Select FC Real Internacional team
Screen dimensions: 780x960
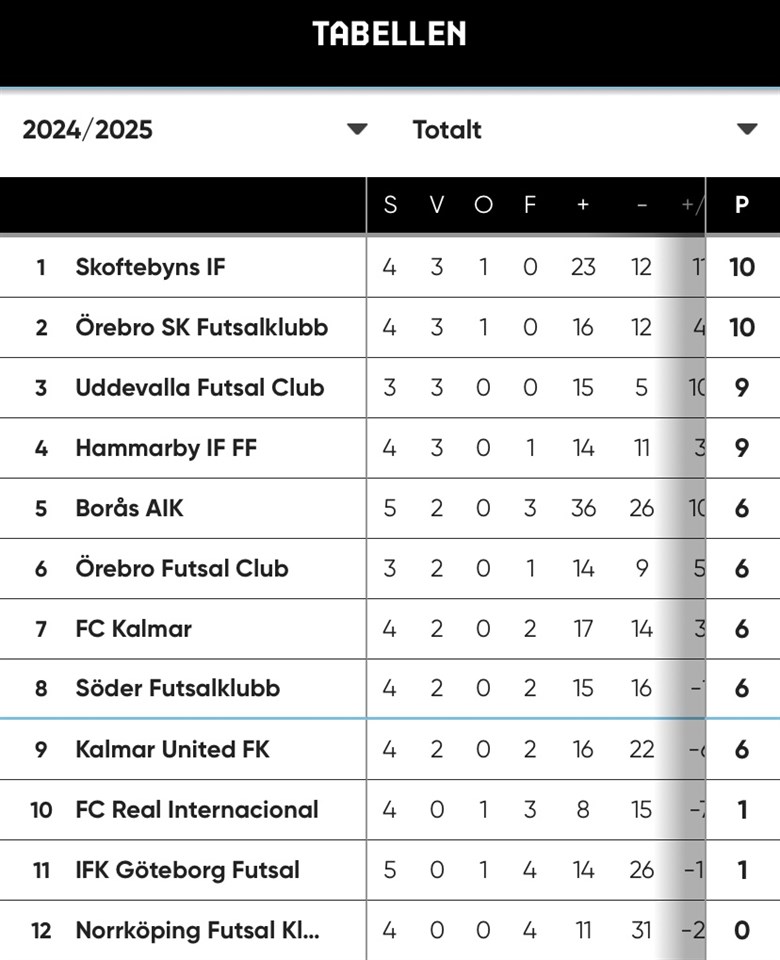pos(197,809)
